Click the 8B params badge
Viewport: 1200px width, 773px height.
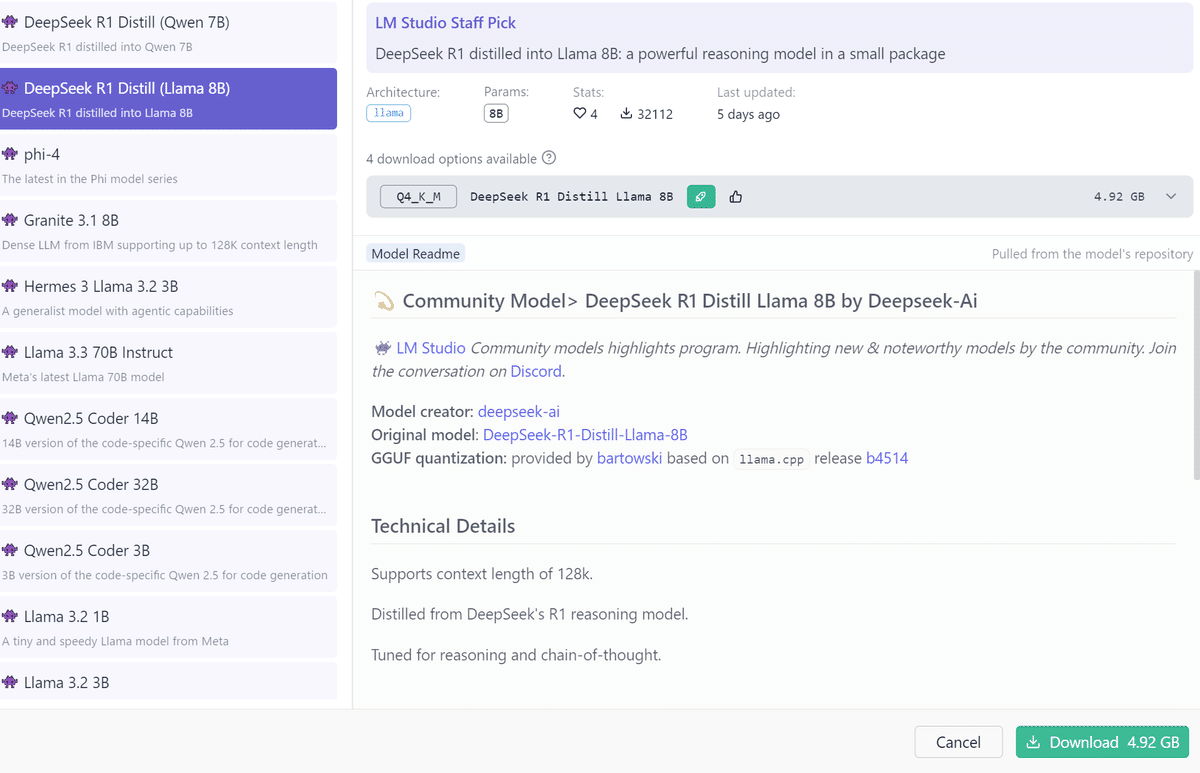click(x=496, y=114)
